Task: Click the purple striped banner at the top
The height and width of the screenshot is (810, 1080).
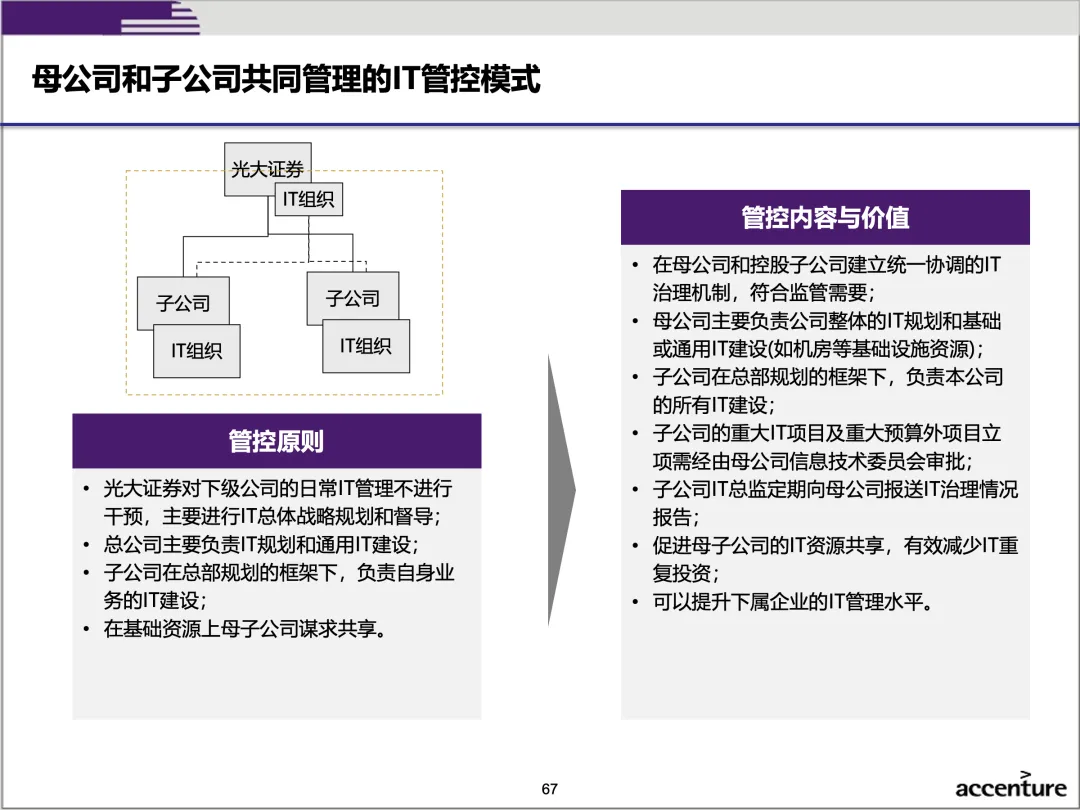Action: tap(101, 18)
